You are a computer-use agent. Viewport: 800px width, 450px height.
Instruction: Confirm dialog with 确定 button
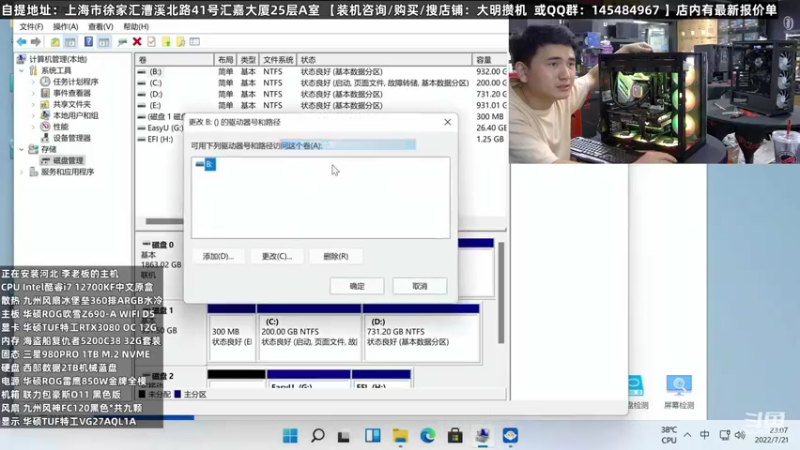tap(357, 286)
